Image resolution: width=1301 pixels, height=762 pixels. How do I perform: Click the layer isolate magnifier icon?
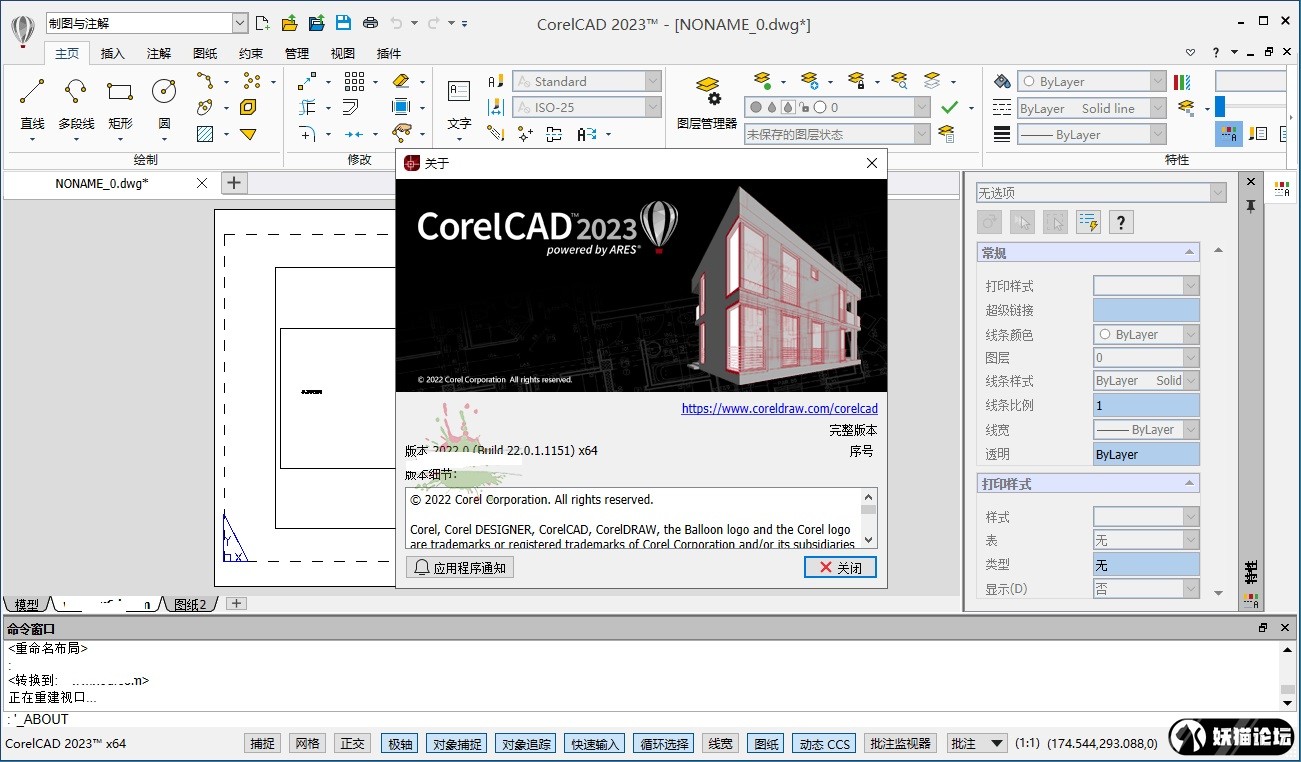pos(899,81)
